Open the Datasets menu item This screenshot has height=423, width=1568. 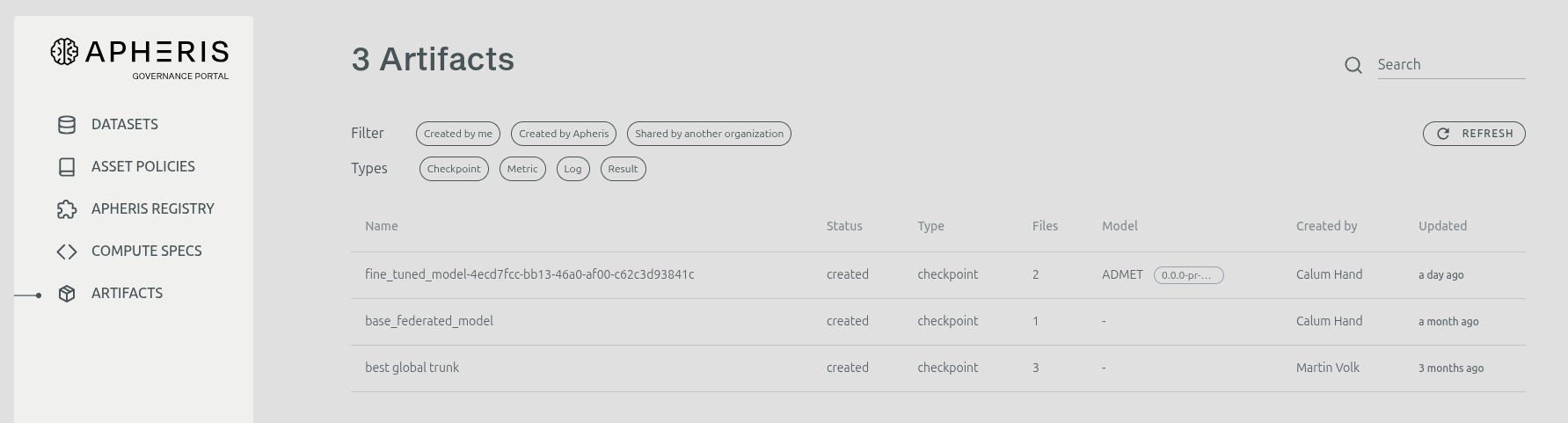click(125, 125)
